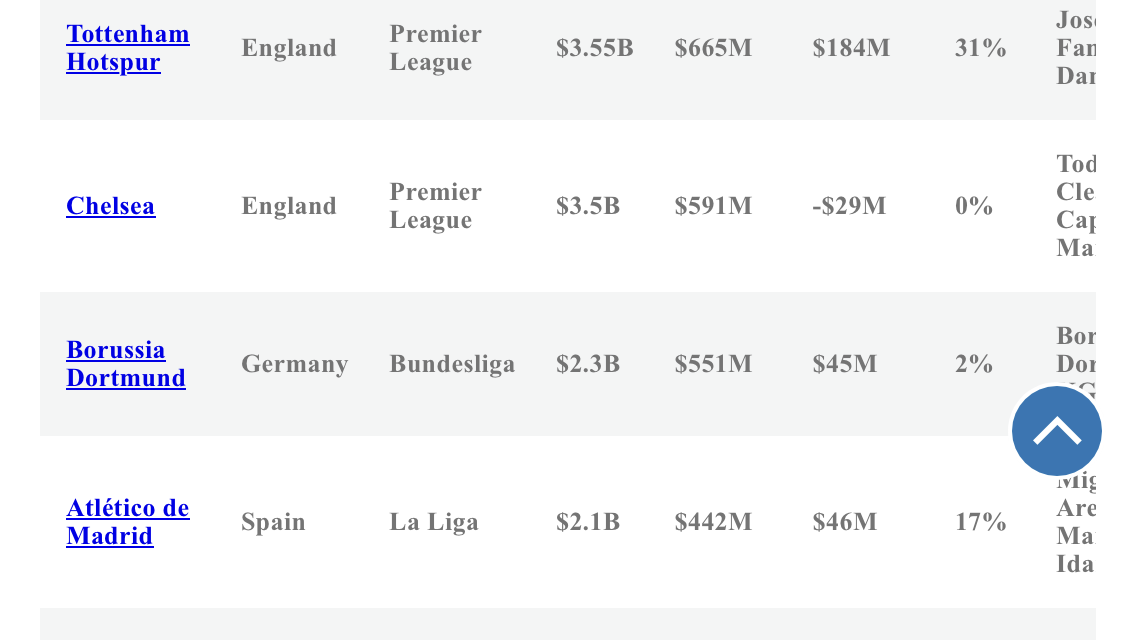Viewport: 1136px width, 640px height.
Task: Open the Borussia Dortmund link
Action: 125,364
